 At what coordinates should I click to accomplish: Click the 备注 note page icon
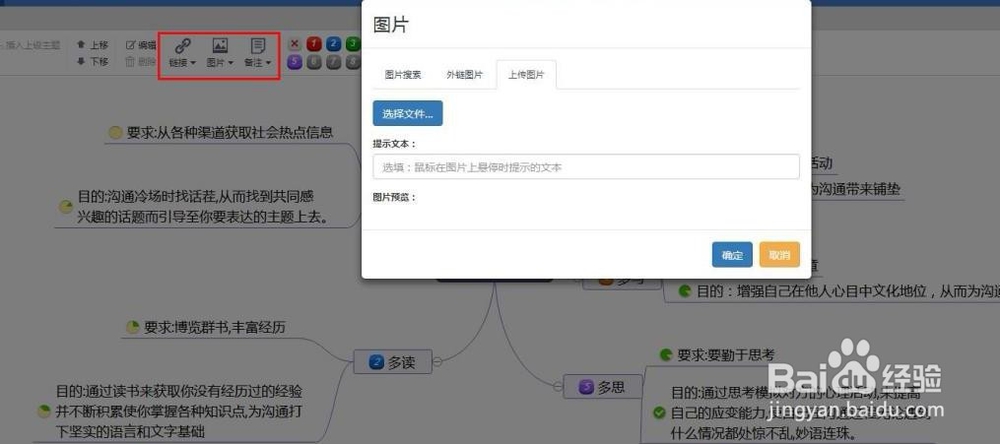point(258,45)
